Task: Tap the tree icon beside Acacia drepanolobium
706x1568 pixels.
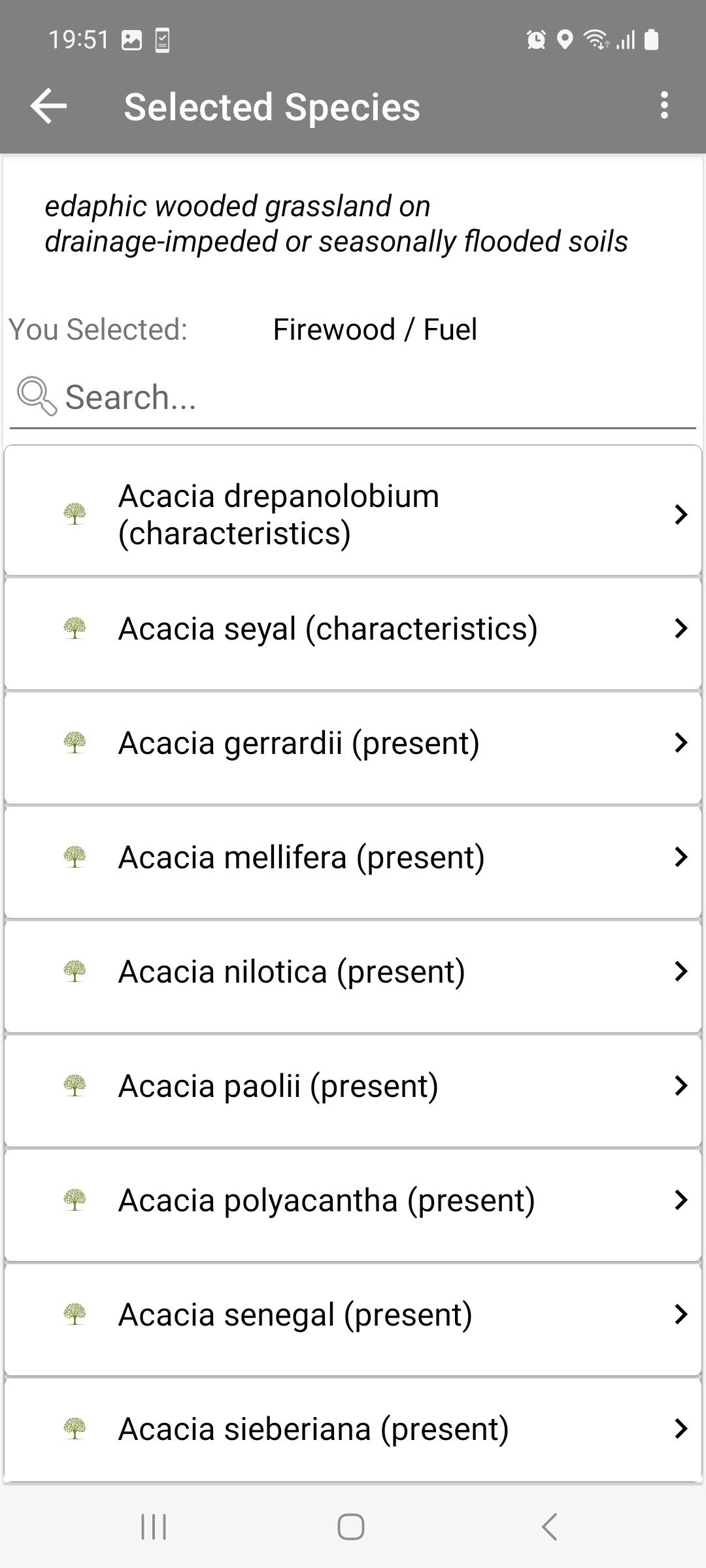Action: (75, 514)
